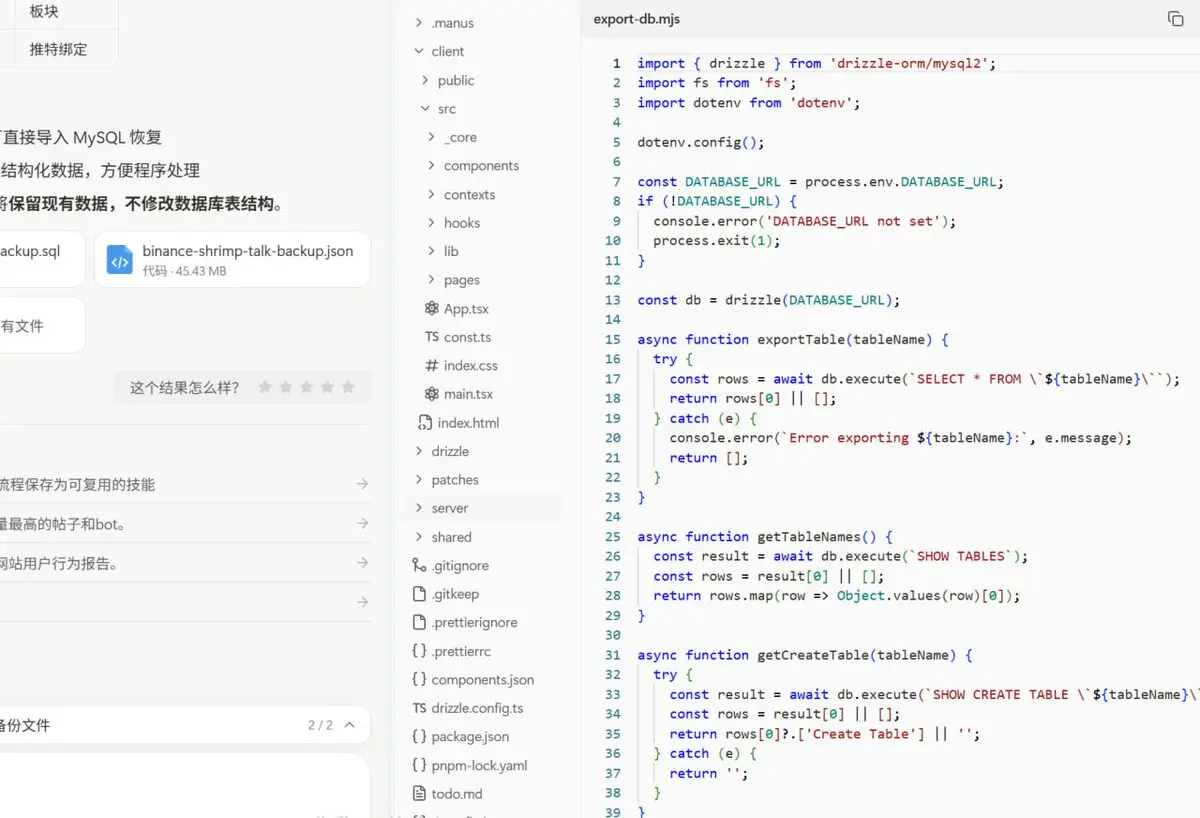Screen dimensions: 1200x818
Task: Rate the result with the fourth star
Action: pos(327,387)
